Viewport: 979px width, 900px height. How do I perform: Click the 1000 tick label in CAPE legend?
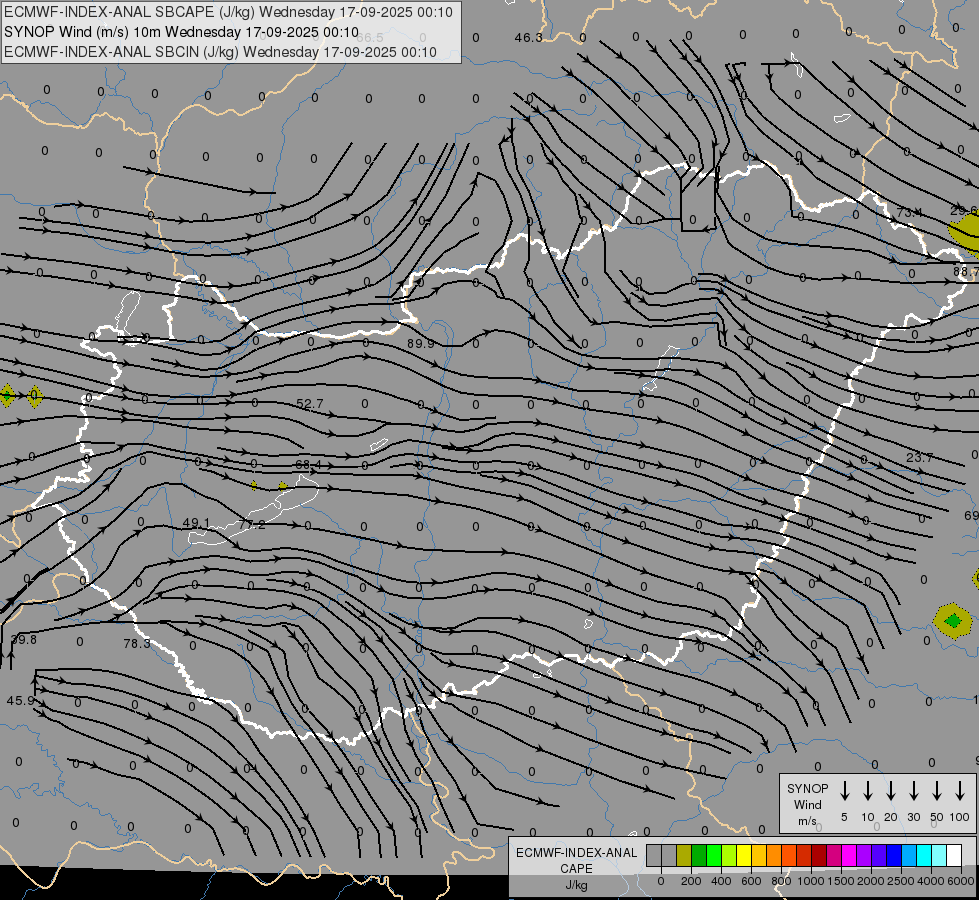[x=811, y=881]
